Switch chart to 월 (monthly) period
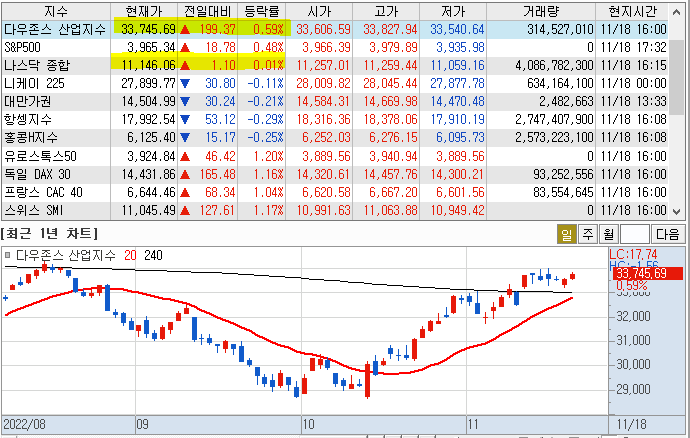Screen dimensions: 690x438 tap(609, 234)
